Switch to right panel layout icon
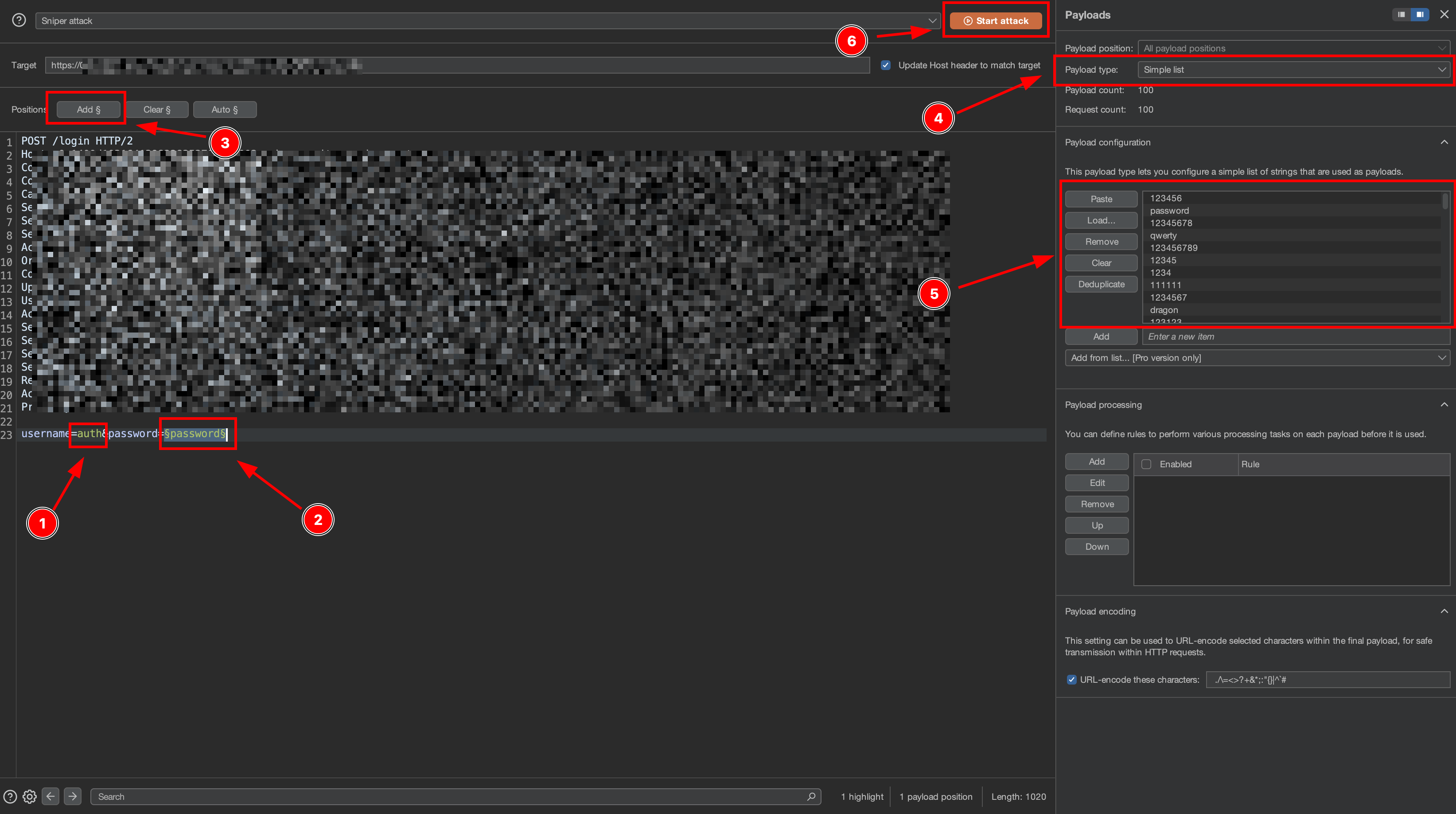 tap(1420, 15)
